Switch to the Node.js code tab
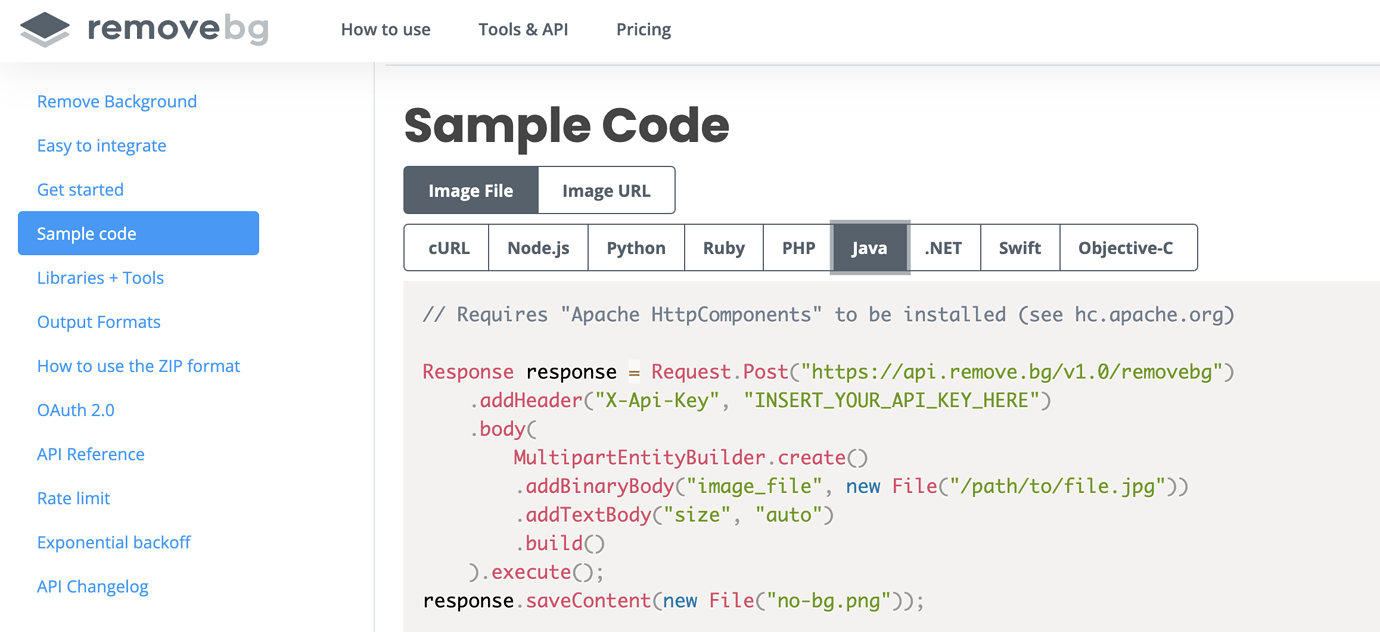The height and width of the screenshot is (632, 1380). 538,248
